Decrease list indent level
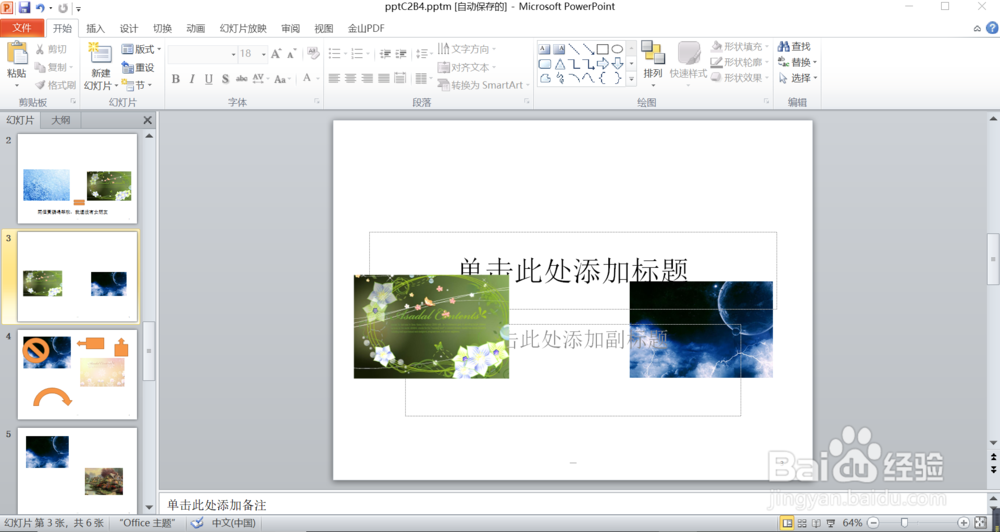The image size is (1000, 532). coord(385,54)
